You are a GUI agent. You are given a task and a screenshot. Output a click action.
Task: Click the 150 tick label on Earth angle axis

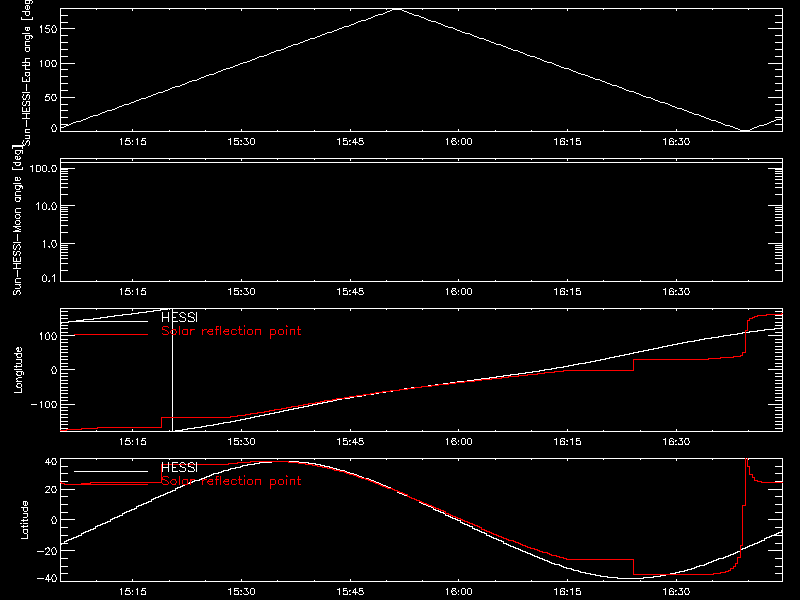point(47,29)
